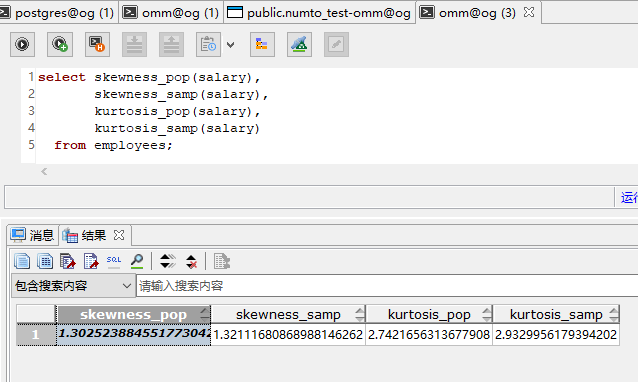Click the copy rows icon in results toolbar
This screenshot has width=638, height=382.
point(22,261)
